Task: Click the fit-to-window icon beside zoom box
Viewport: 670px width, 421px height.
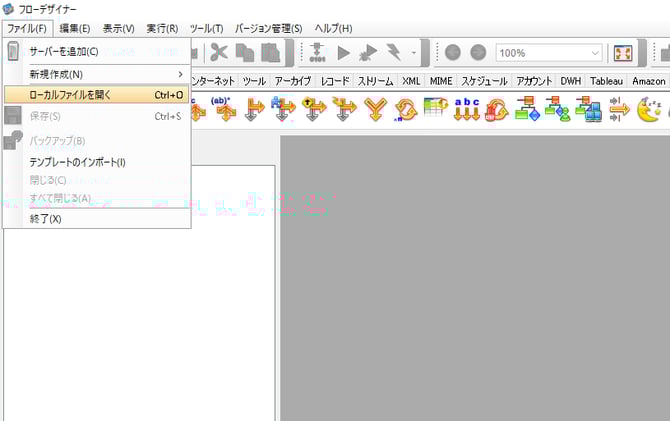Action: [623, 53]
